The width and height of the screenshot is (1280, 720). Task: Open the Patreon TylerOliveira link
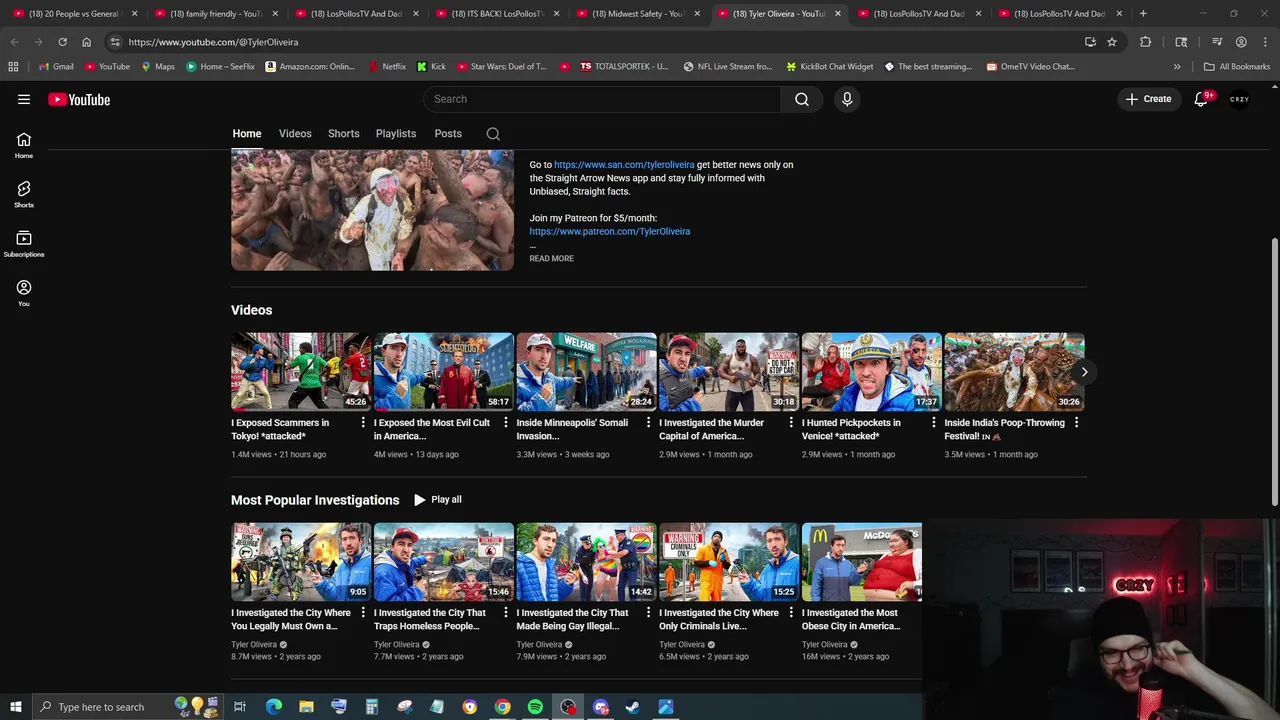click(610, 232)
